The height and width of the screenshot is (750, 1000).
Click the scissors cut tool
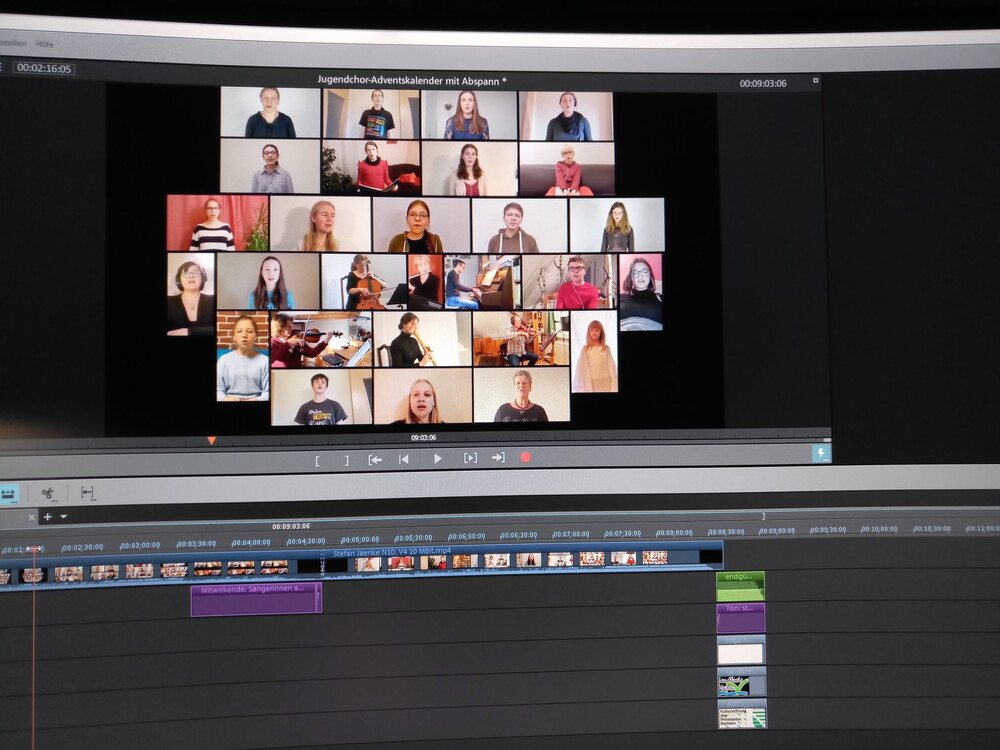point(48,493)
